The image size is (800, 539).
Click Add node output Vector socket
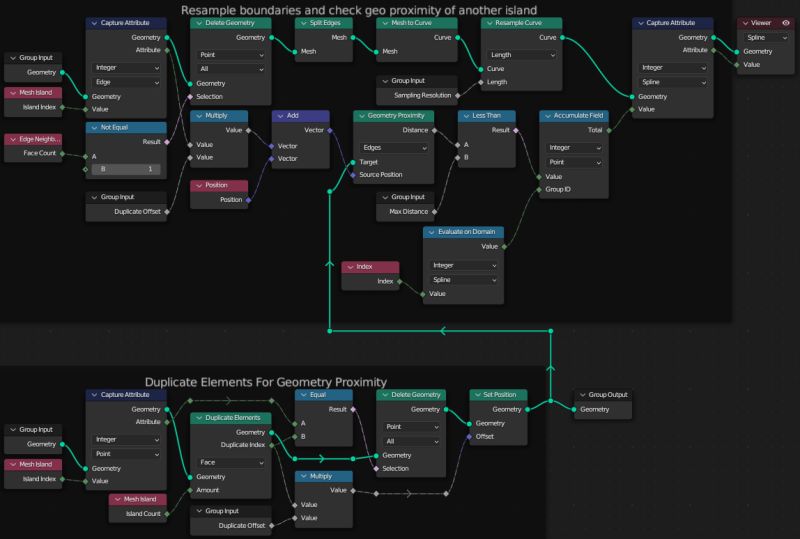tap(330, 131)
